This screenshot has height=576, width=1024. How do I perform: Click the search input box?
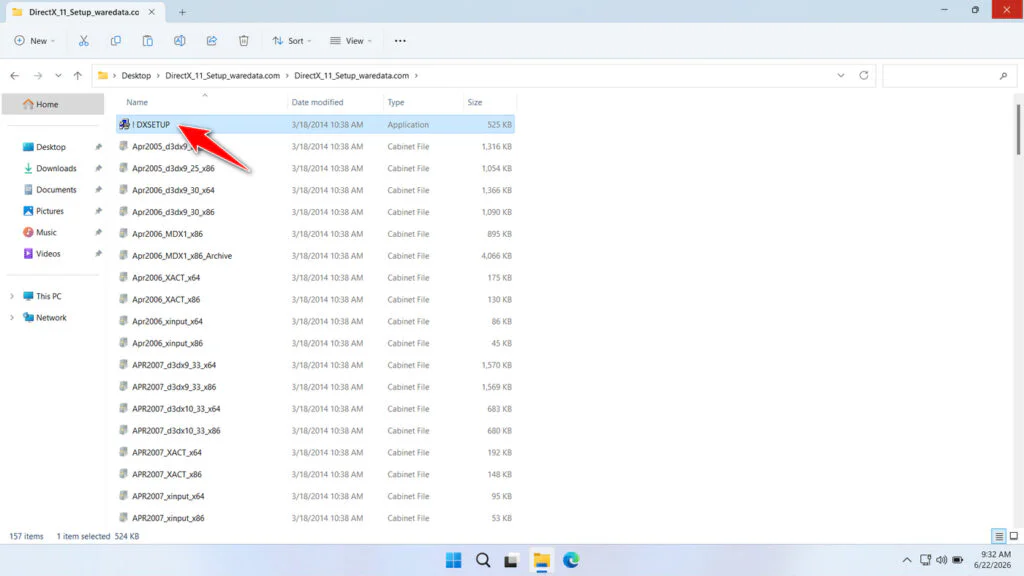949,76
